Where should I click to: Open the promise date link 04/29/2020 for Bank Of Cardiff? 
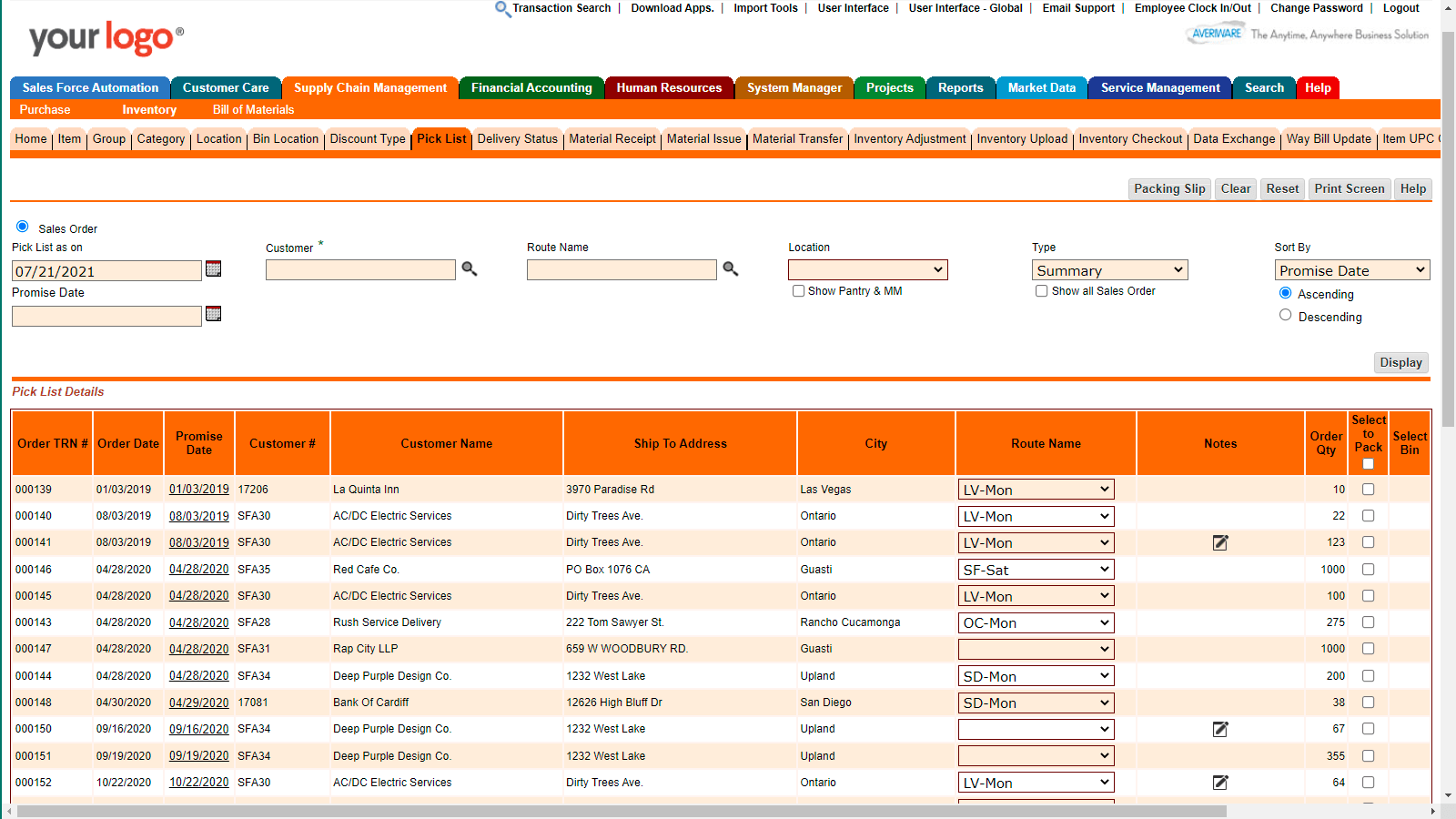coord(198,702)
